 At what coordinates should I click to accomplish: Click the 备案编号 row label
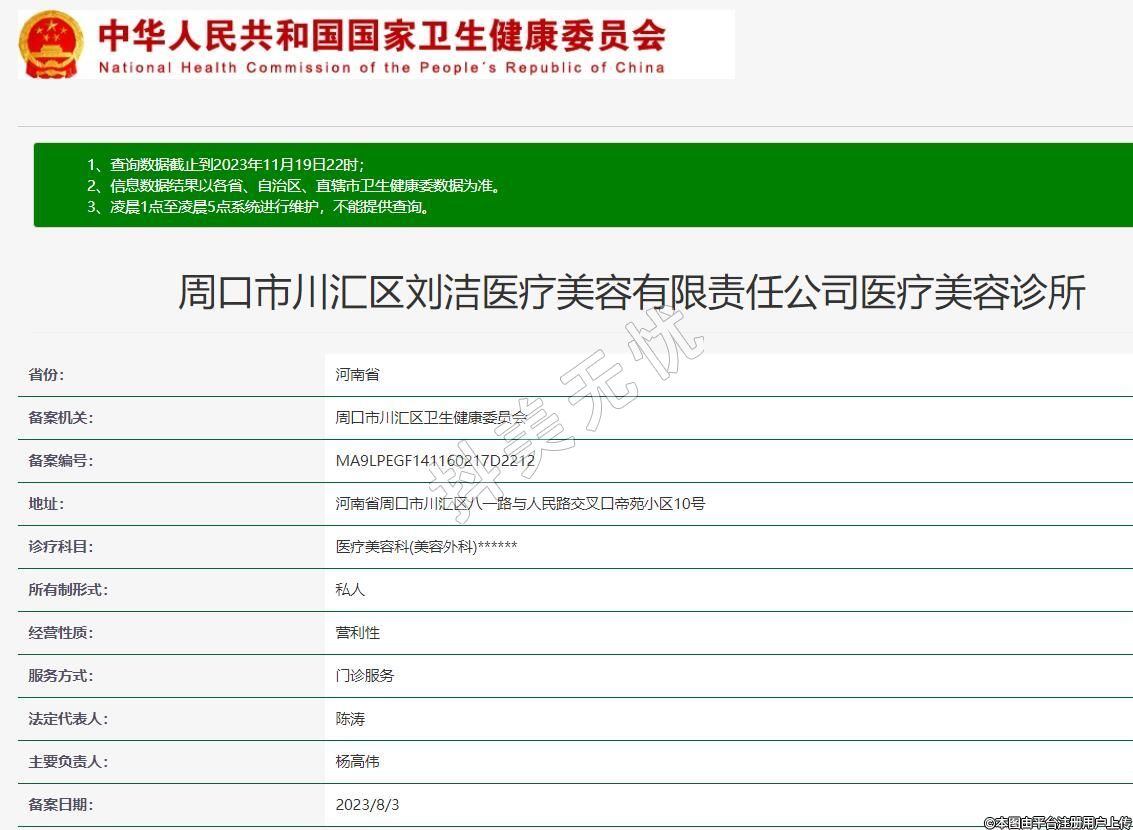pos(60,461)
